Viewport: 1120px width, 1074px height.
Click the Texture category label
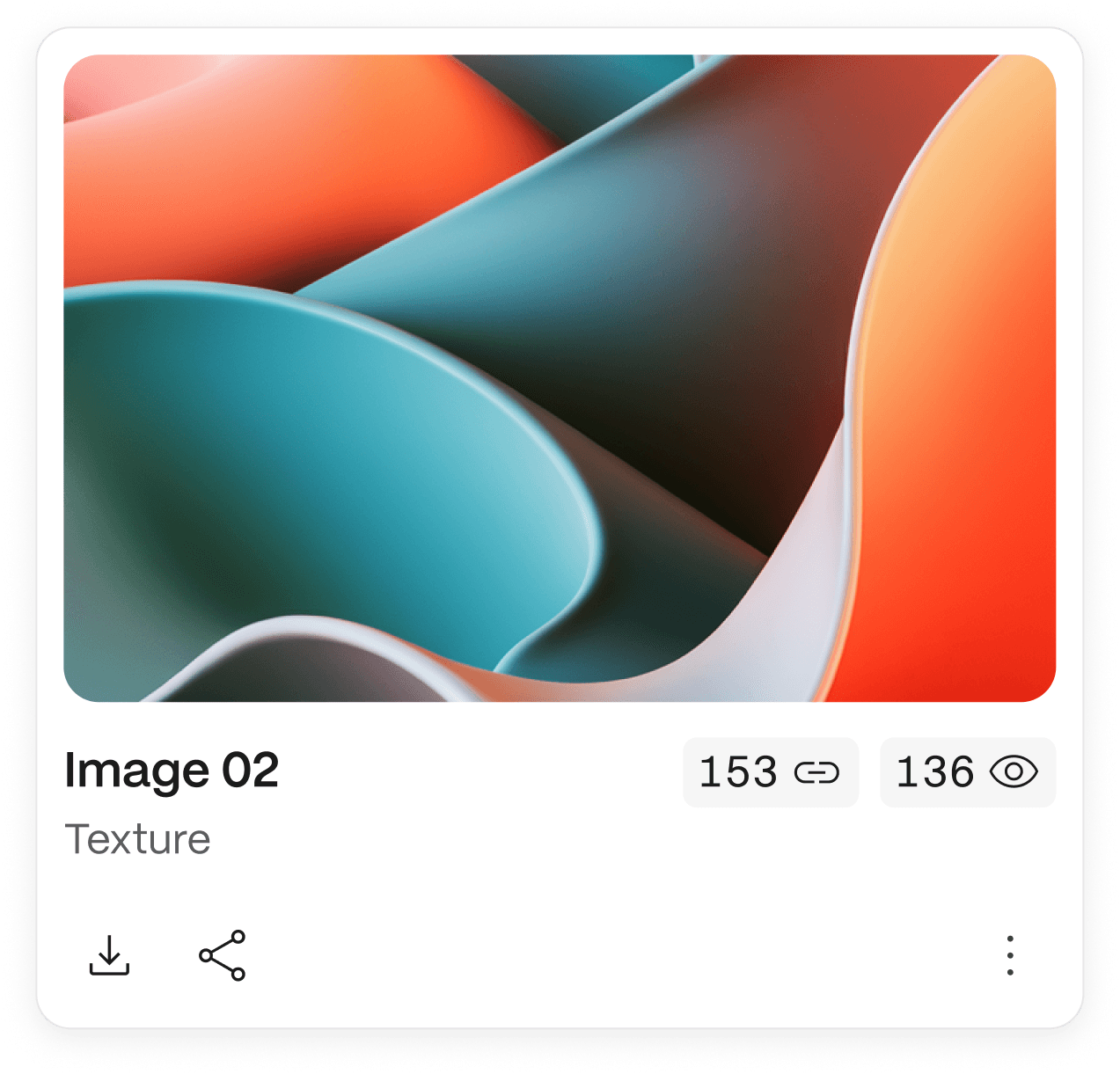click(x=137, y=839)
